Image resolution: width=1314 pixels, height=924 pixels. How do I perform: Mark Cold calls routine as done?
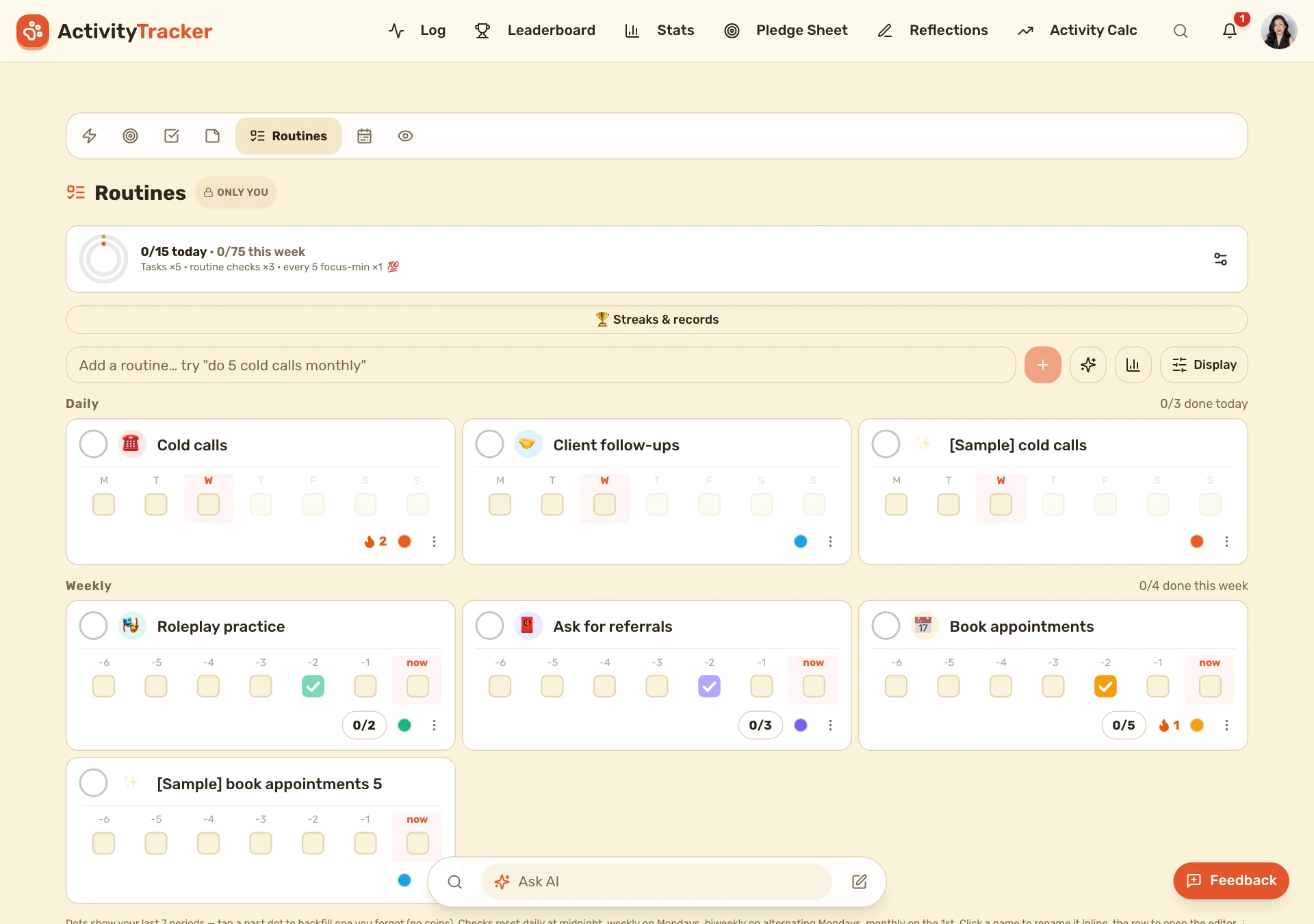tap(94, 444)
